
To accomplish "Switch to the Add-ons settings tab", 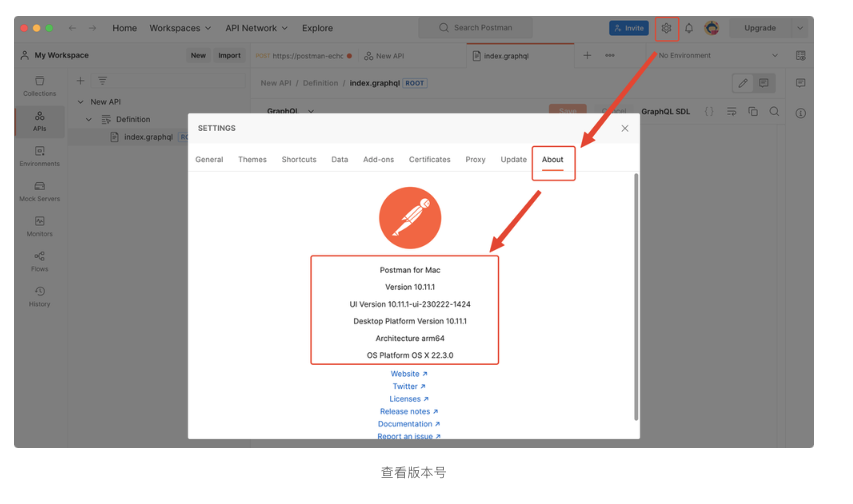I will (x=378, y=159).
